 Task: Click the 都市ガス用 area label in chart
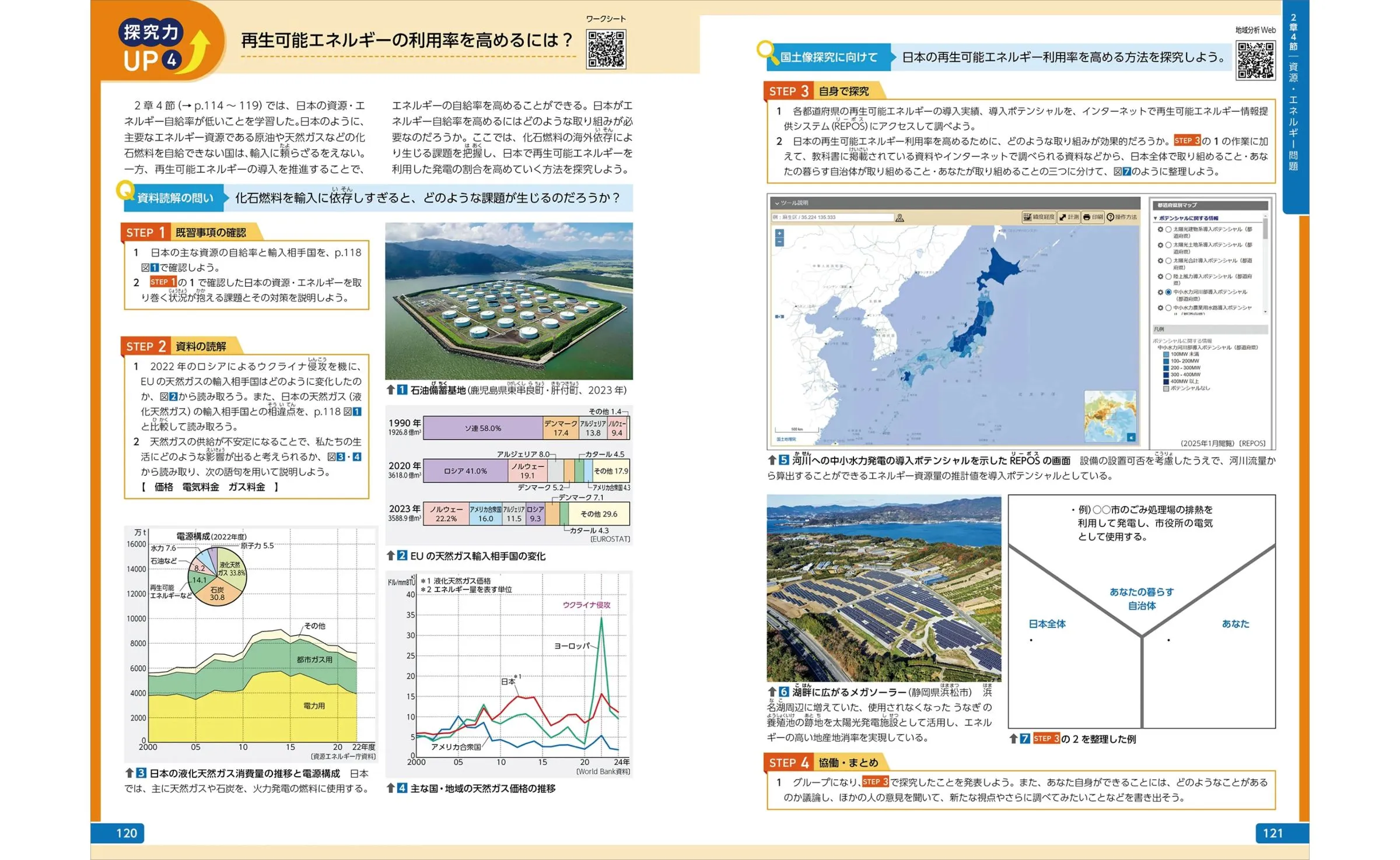[314, 660]
